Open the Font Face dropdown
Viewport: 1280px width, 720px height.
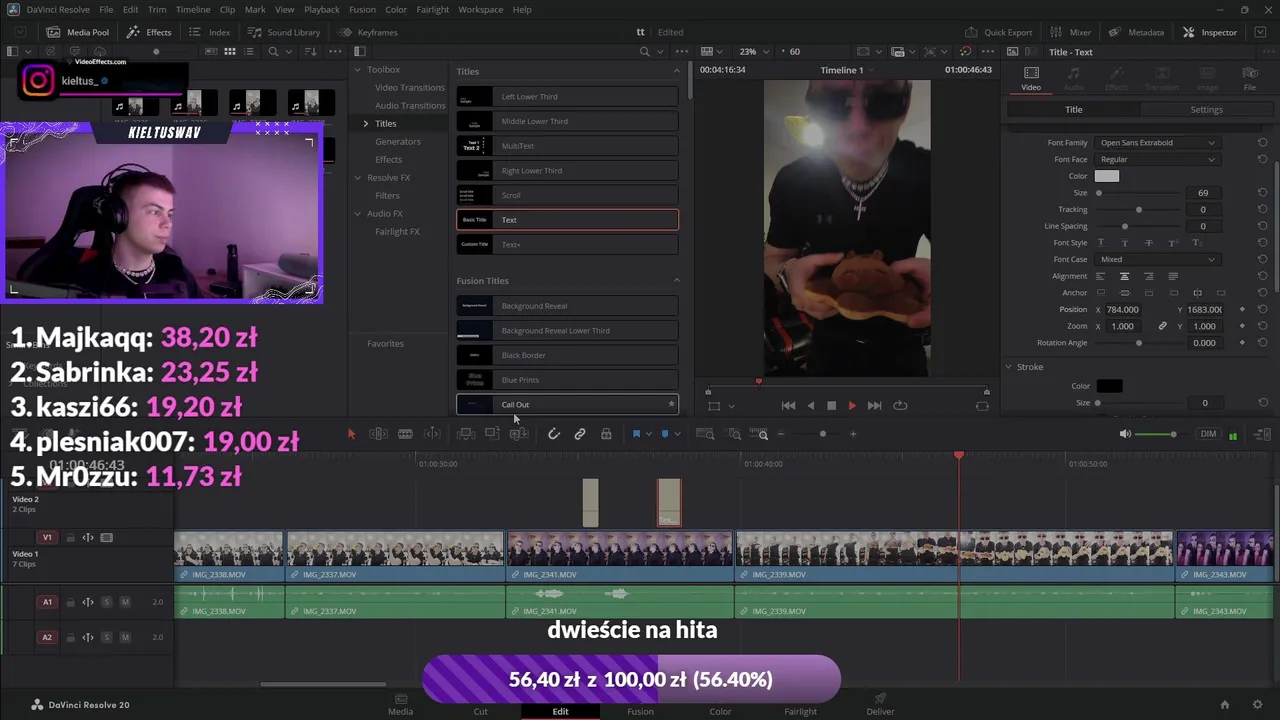1157,160
